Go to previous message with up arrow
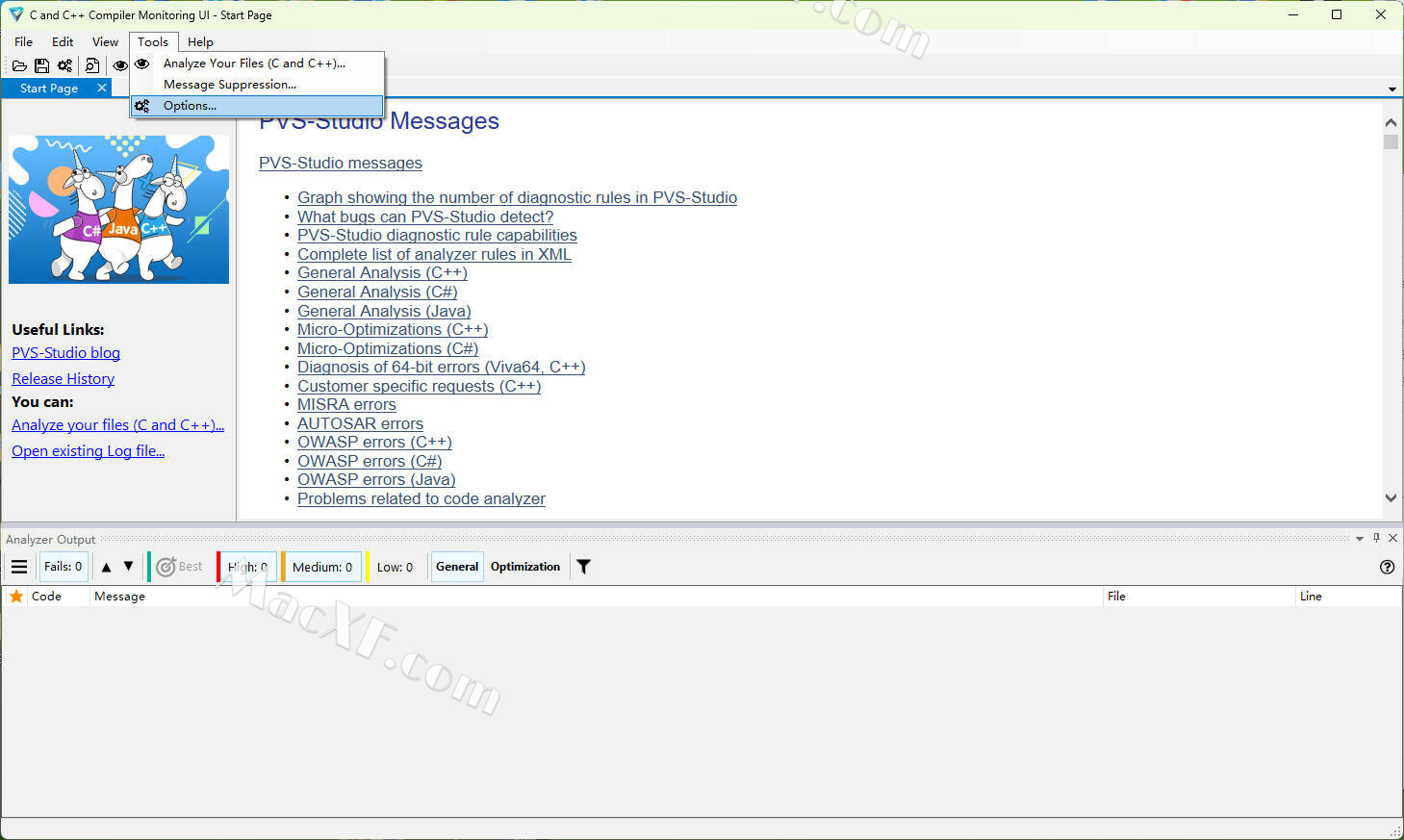Image resolution: width=1404 pixels, height=840 pixels. click(106, 567)
